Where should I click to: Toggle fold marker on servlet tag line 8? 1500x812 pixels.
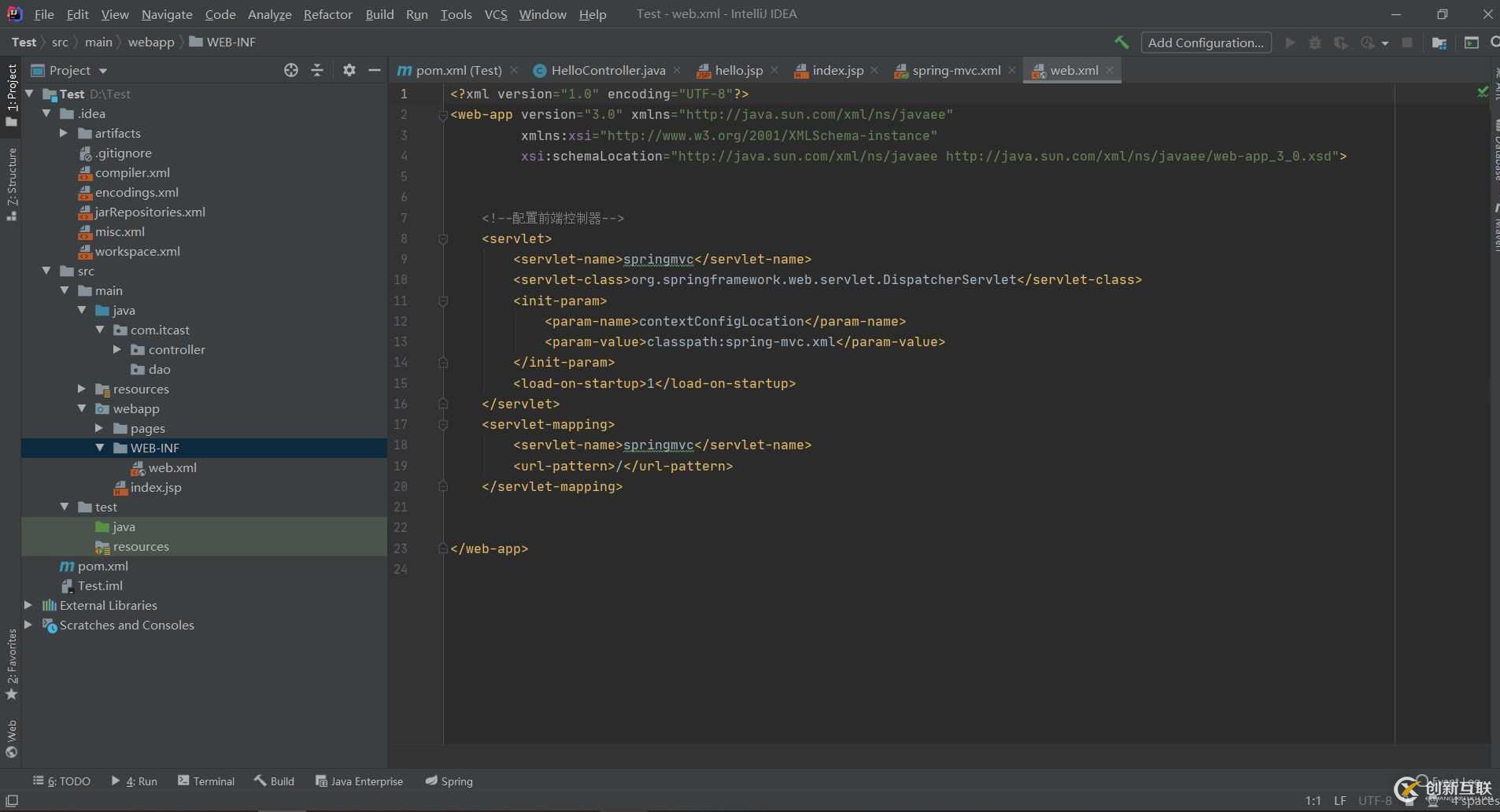[x=443, y=238]
